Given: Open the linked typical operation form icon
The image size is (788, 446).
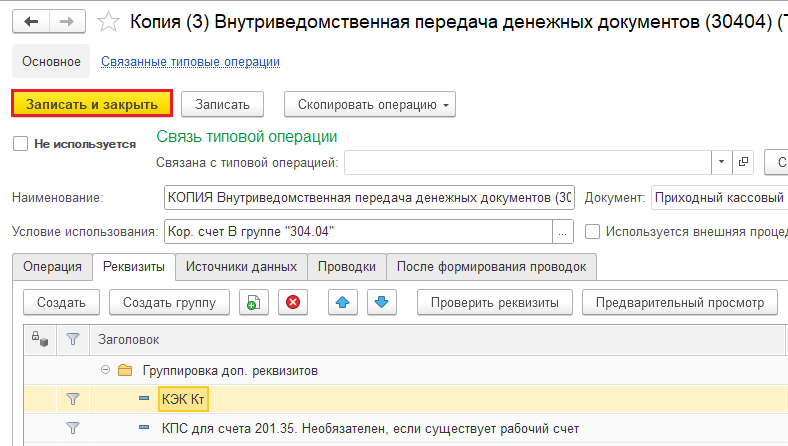Looking at the screenshot, I should tap(743, 162).
